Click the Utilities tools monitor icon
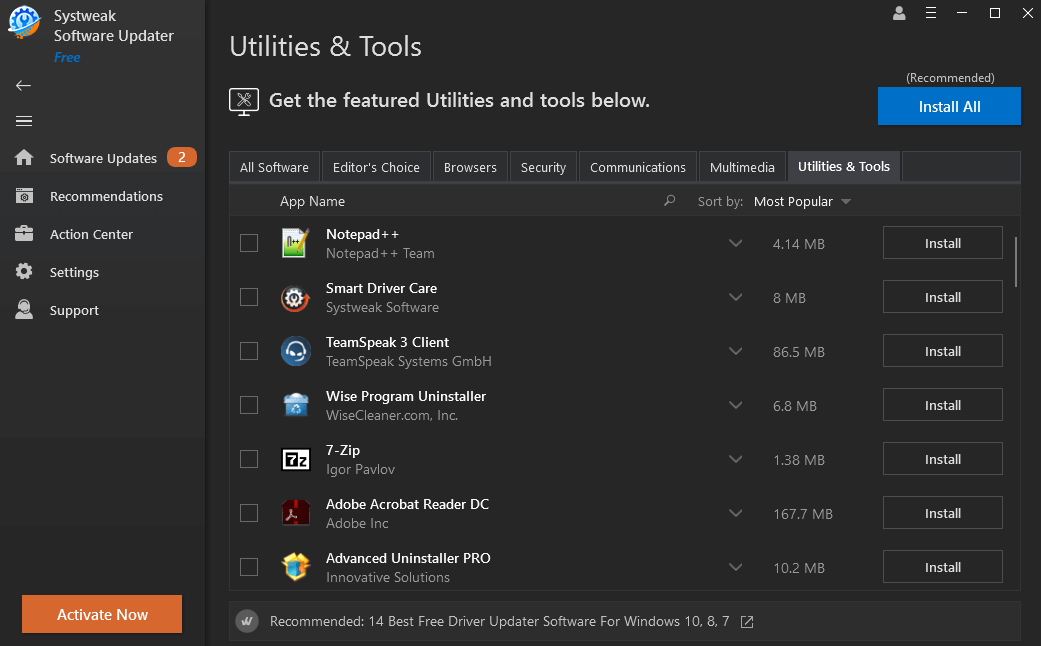The image size is (1041, 646). (244, 102)
